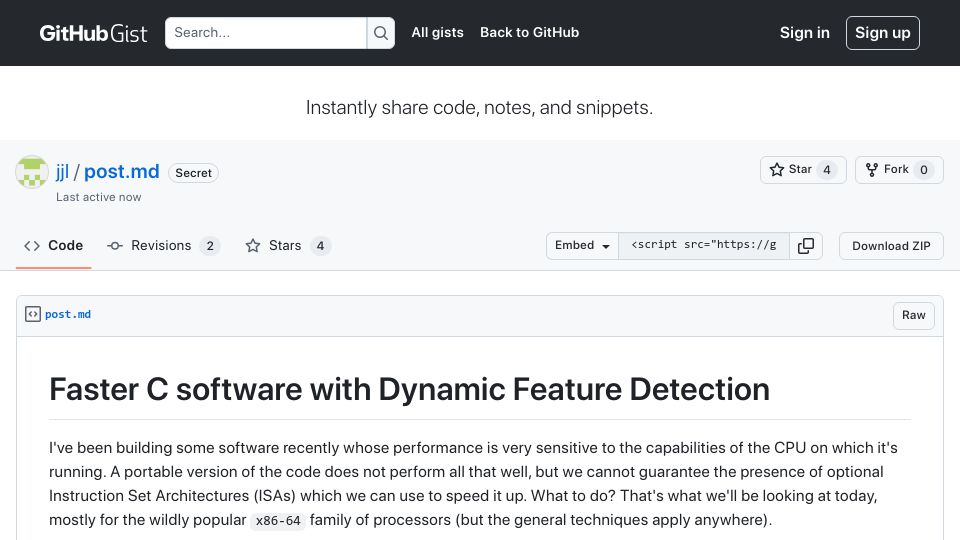
Task: Open the post.md file header link
Action: [68, 314]
